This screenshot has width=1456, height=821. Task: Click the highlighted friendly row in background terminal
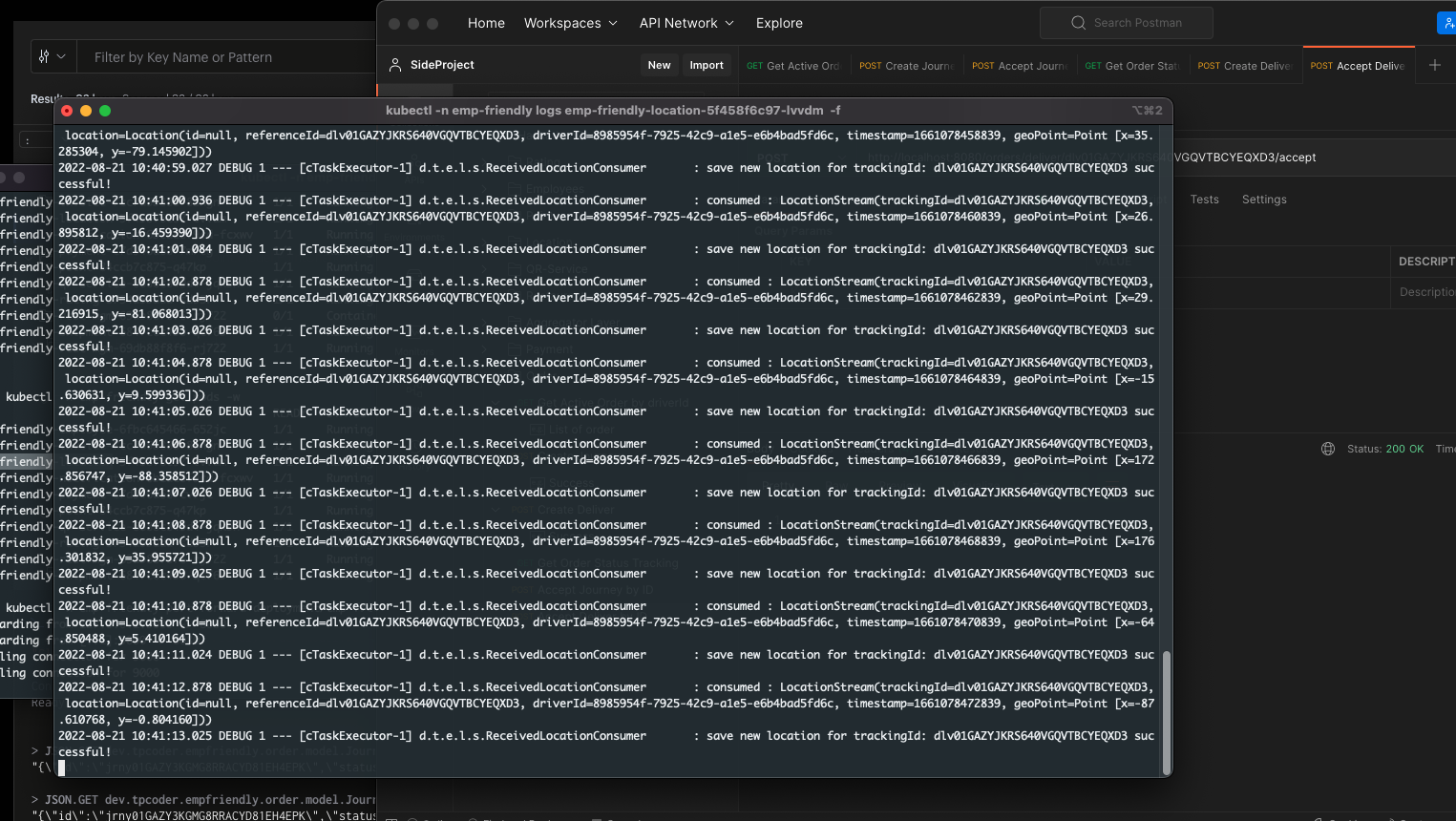[26, 462]
